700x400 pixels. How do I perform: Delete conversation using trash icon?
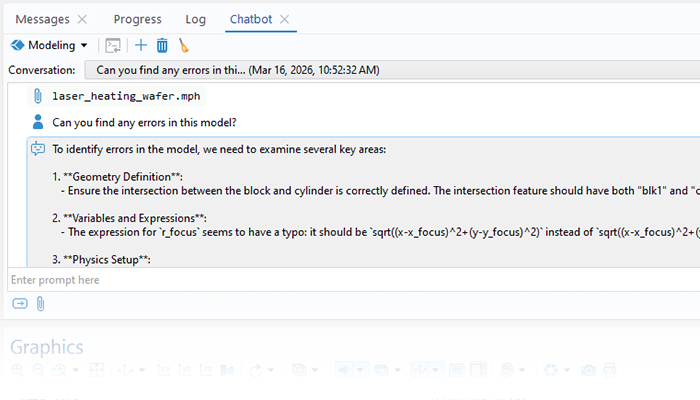pyautogui.click(x=162, y=46)
